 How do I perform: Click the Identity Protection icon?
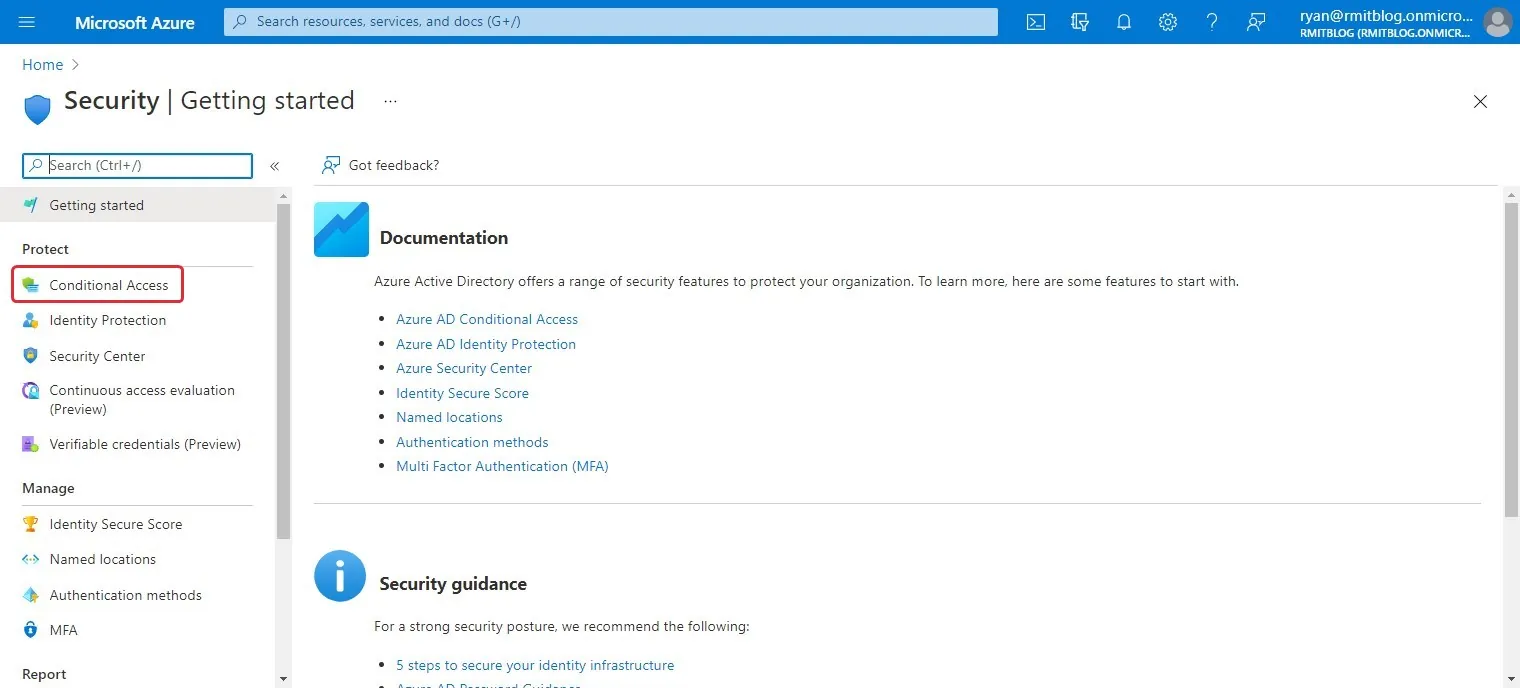coord(31,320)
